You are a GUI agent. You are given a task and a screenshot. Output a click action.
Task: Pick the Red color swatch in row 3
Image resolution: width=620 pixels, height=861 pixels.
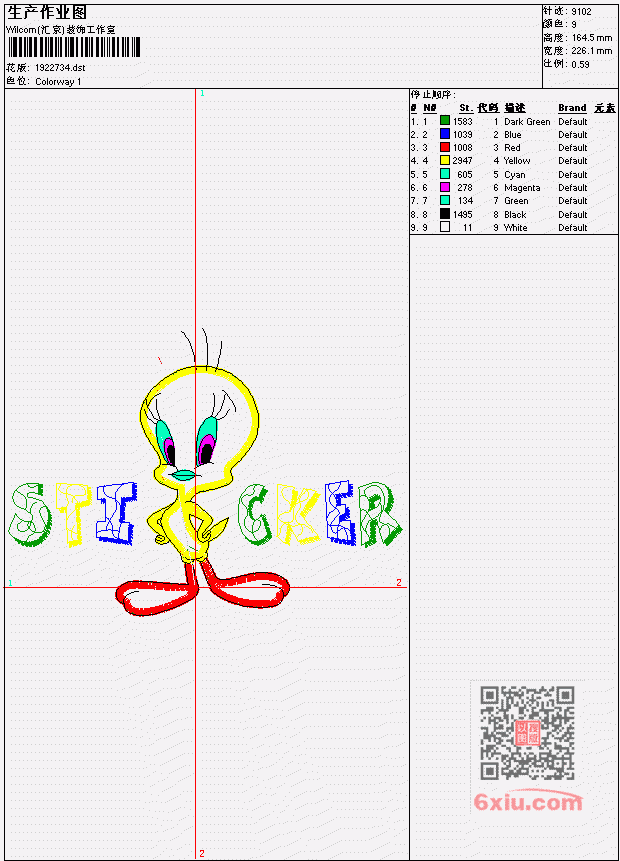coord(445,147)
